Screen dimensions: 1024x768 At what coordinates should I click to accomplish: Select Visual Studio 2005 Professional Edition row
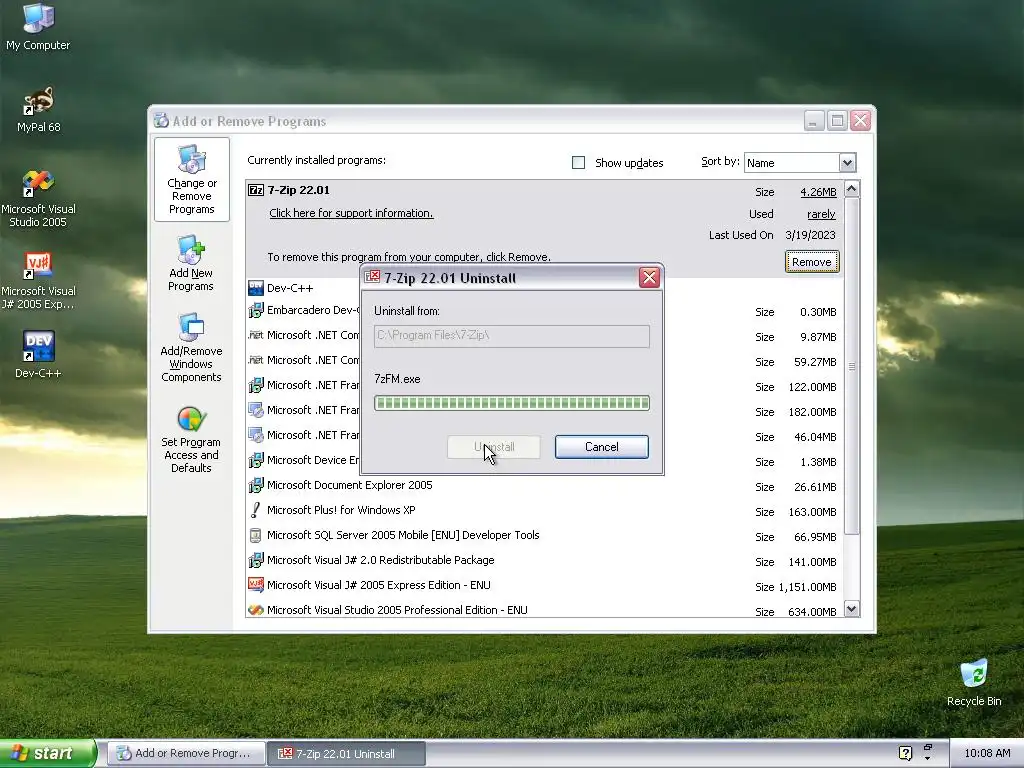pos(545,610)
